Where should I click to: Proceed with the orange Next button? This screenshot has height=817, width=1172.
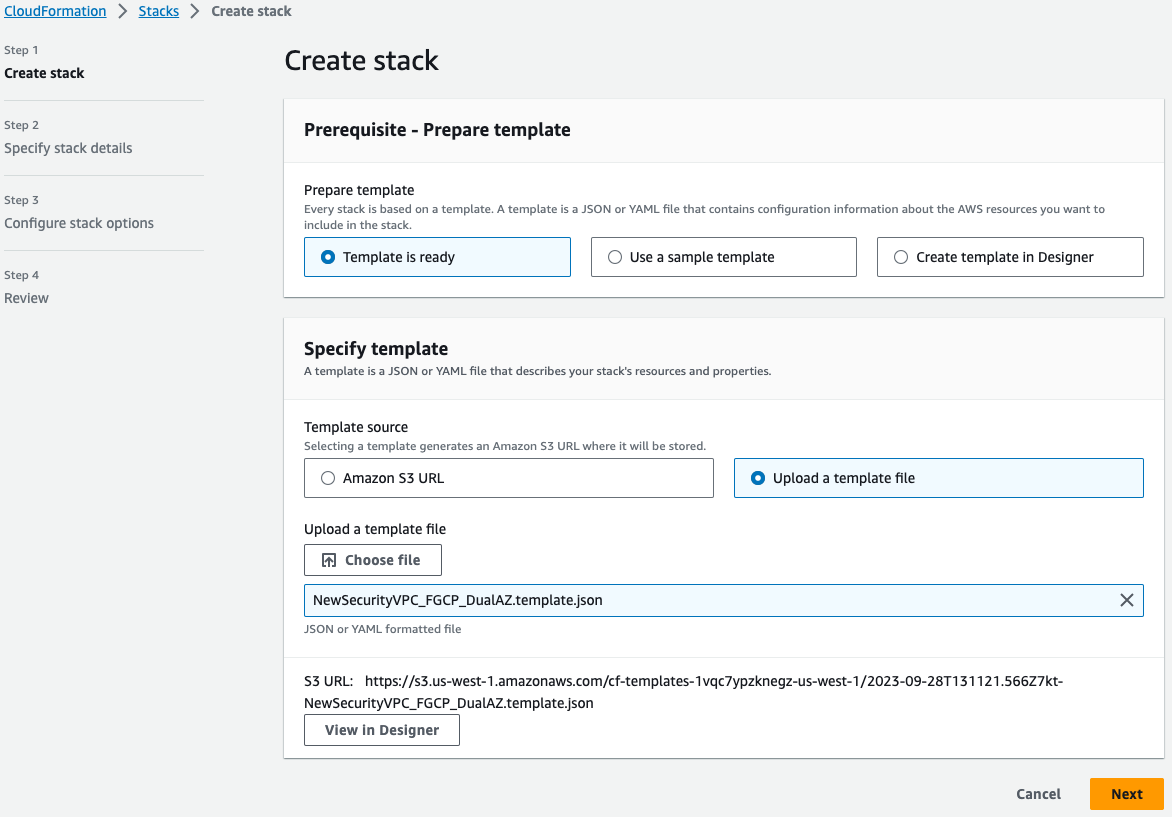coord(1126,794)
